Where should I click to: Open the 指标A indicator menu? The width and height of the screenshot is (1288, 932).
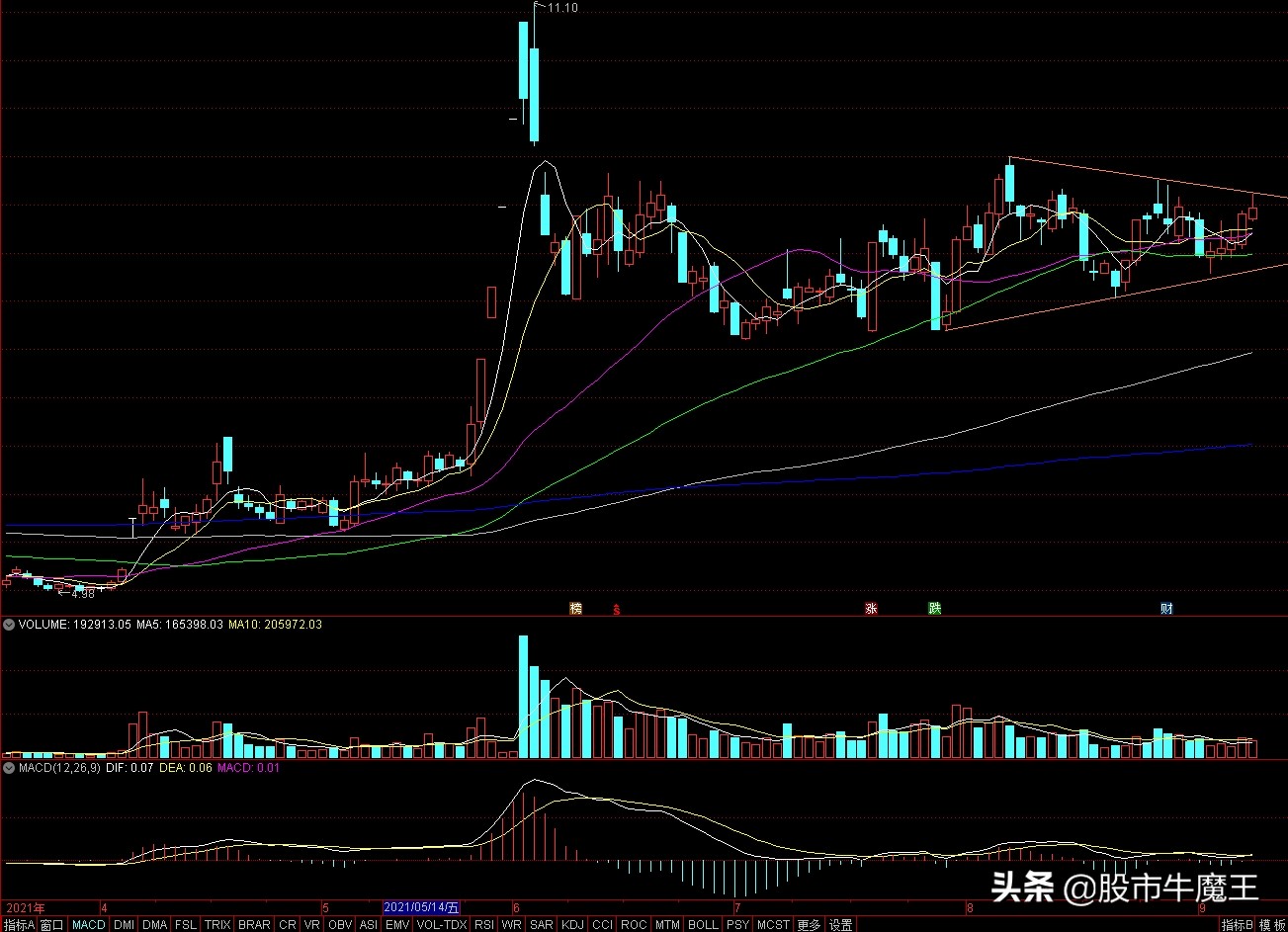[19, 925]
